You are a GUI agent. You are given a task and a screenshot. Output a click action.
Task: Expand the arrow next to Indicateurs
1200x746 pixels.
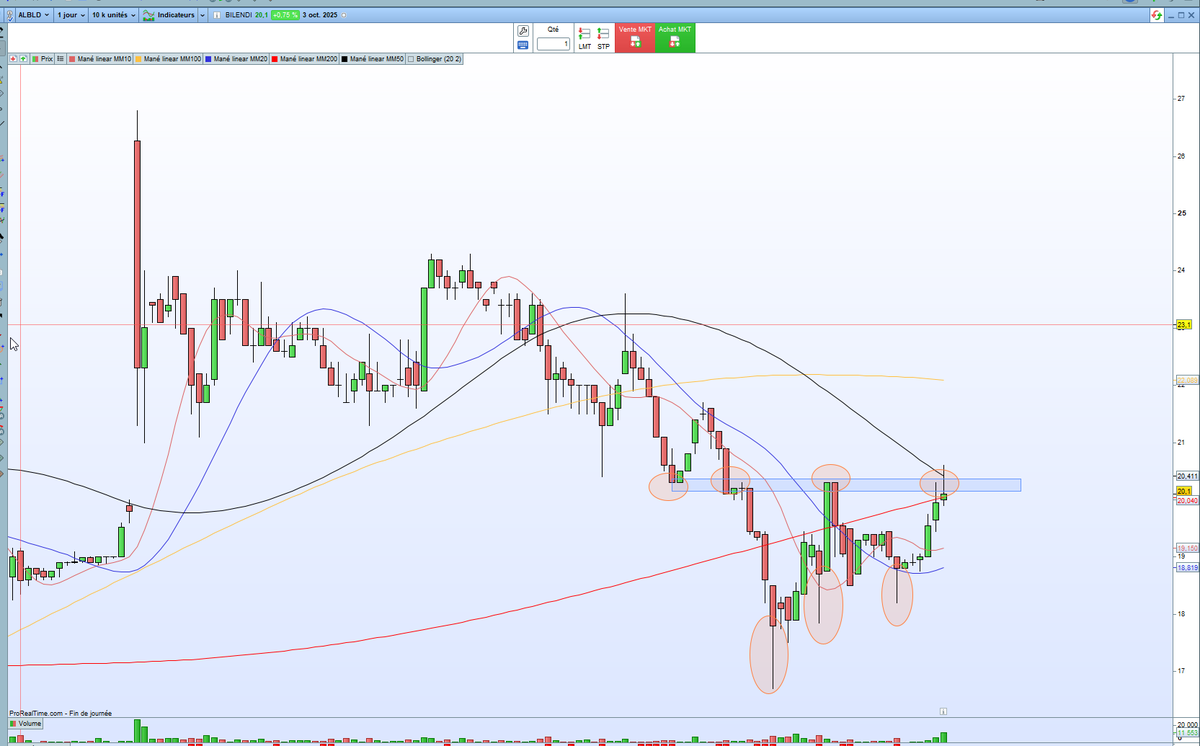click(x=202, y=15)
